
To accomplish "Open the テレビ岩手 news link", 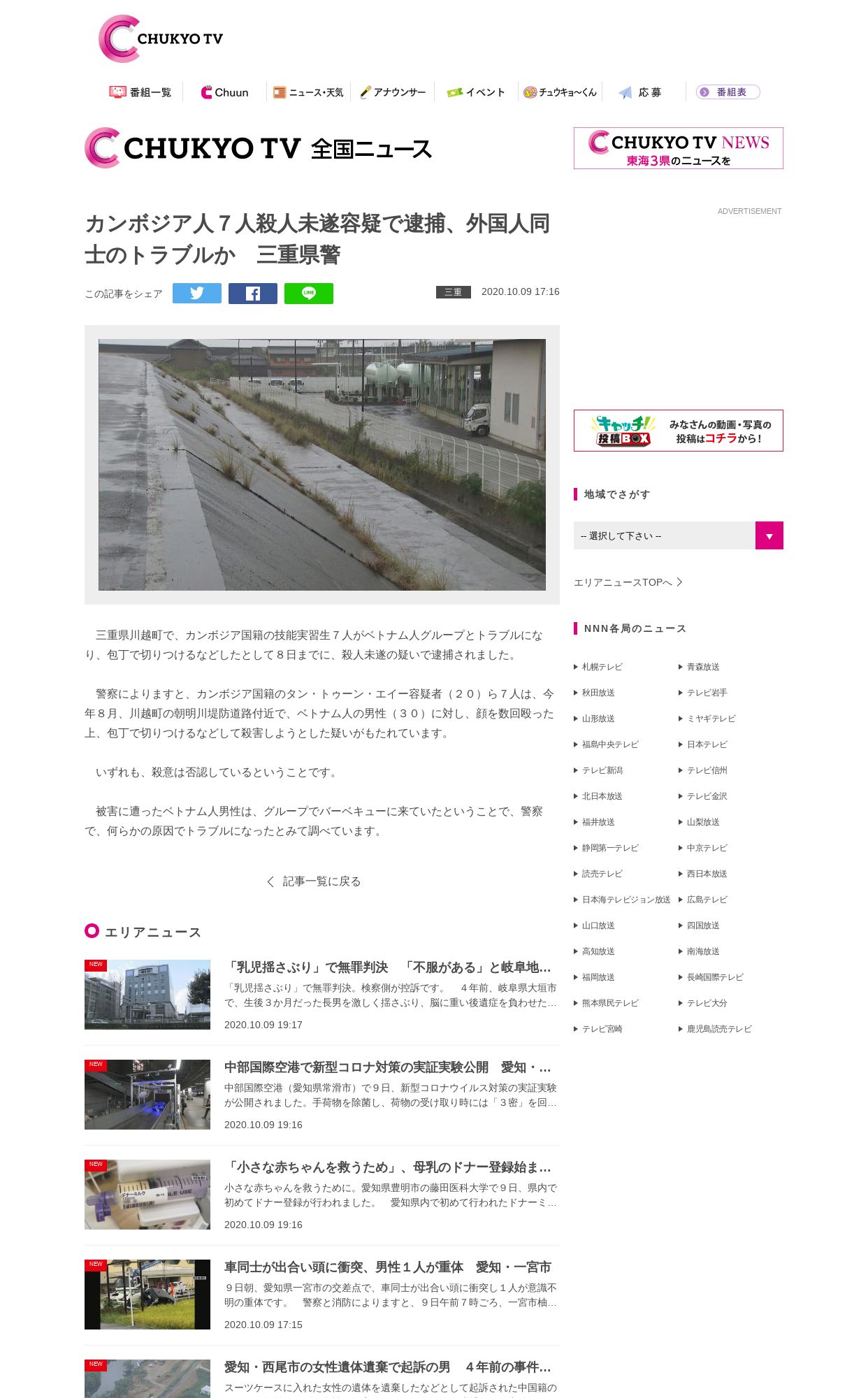I will [703, 693].
